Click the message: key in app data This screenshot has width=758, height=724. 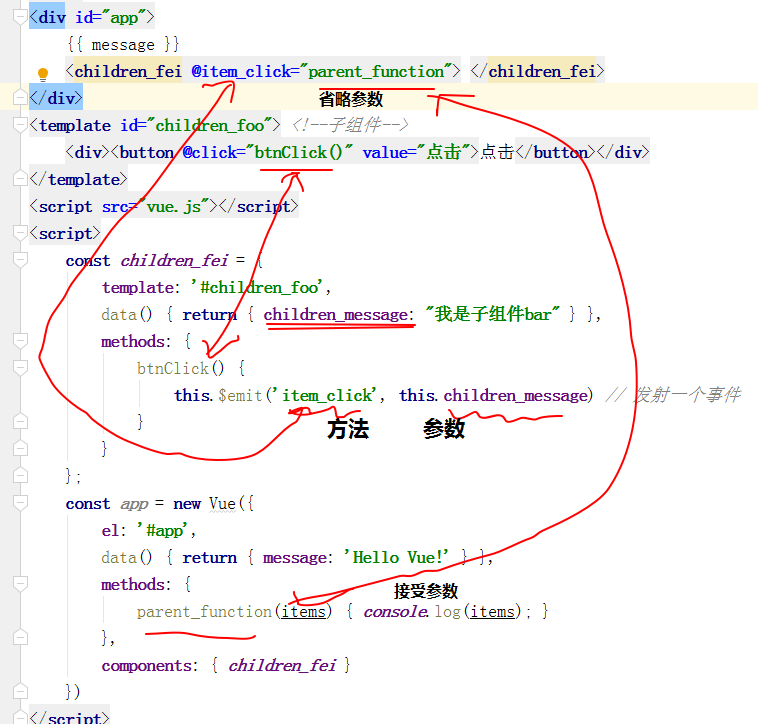(298, 558)
